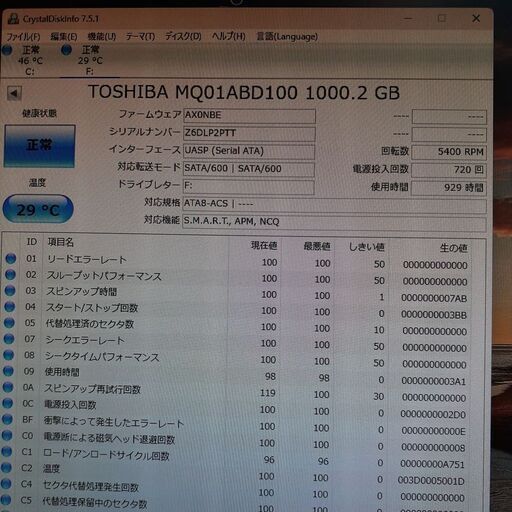Open the ディスク(D) menu
The height and width of the screenshot is (512, 512).
[183, 36]
